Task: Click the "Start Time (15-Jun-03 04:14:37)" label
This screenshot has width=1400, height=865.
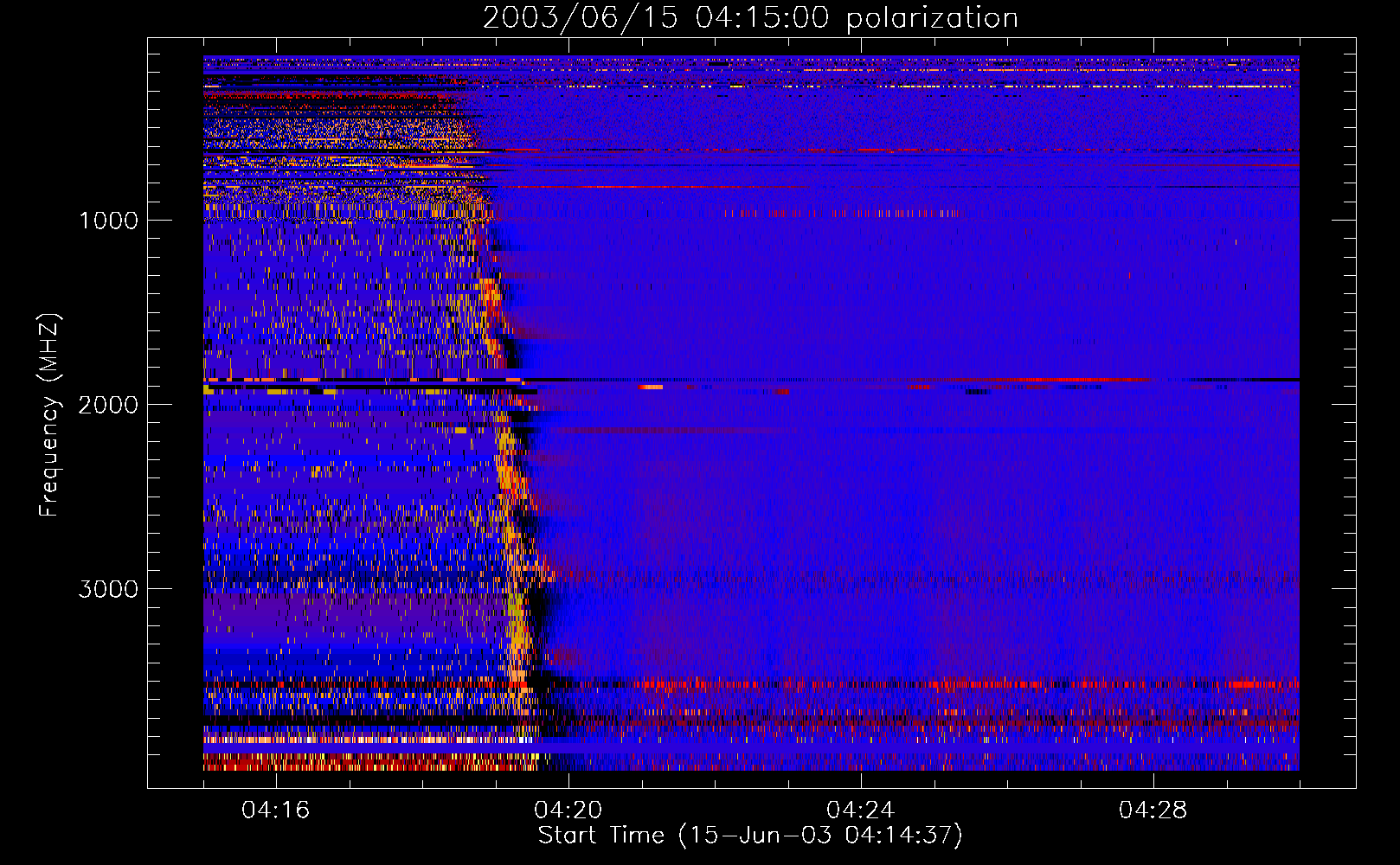Action: 750,836
